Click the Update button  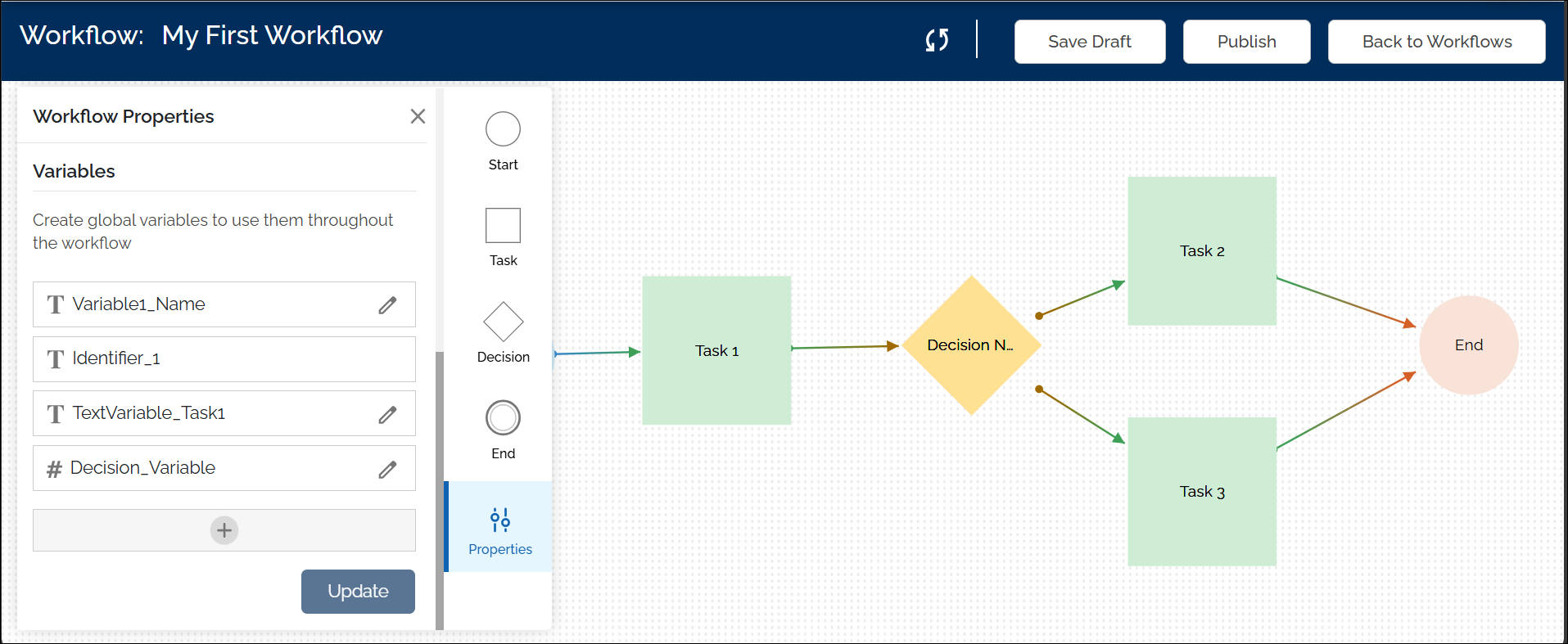[358, 591]
